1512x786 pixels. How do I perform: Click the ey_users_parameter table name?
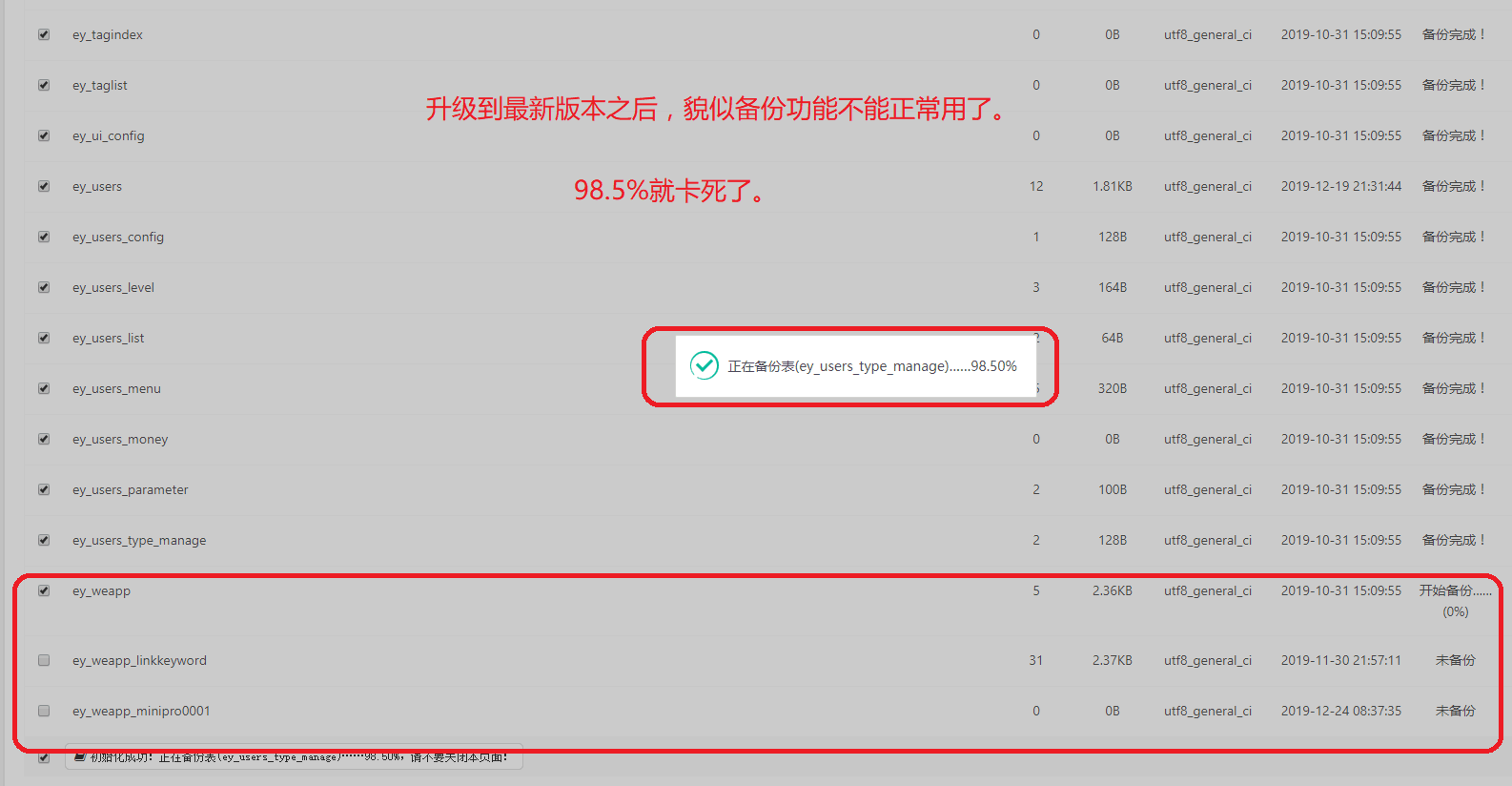(131, 490)
